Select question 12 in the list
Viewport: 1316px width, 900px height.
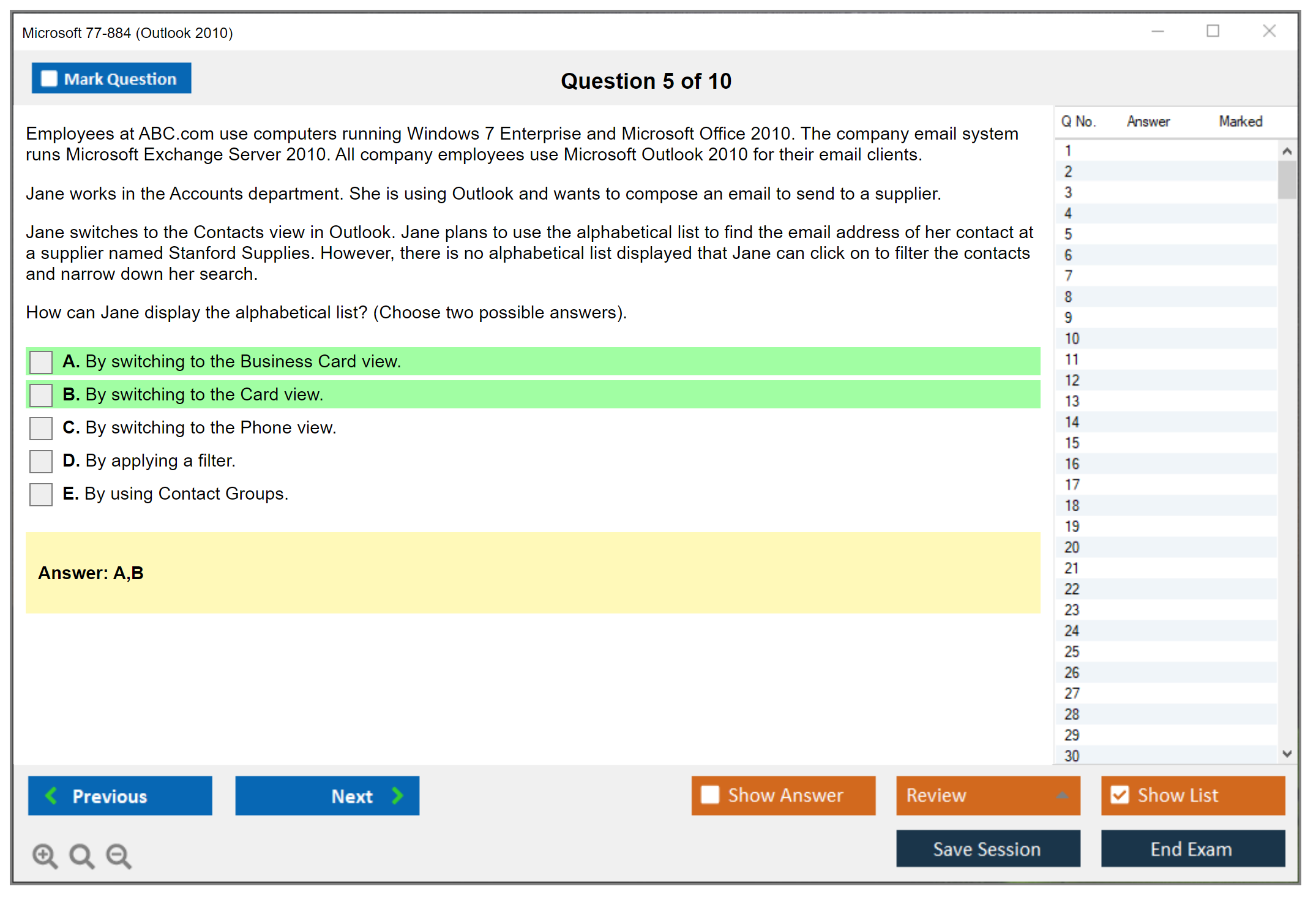[1072, 380]
